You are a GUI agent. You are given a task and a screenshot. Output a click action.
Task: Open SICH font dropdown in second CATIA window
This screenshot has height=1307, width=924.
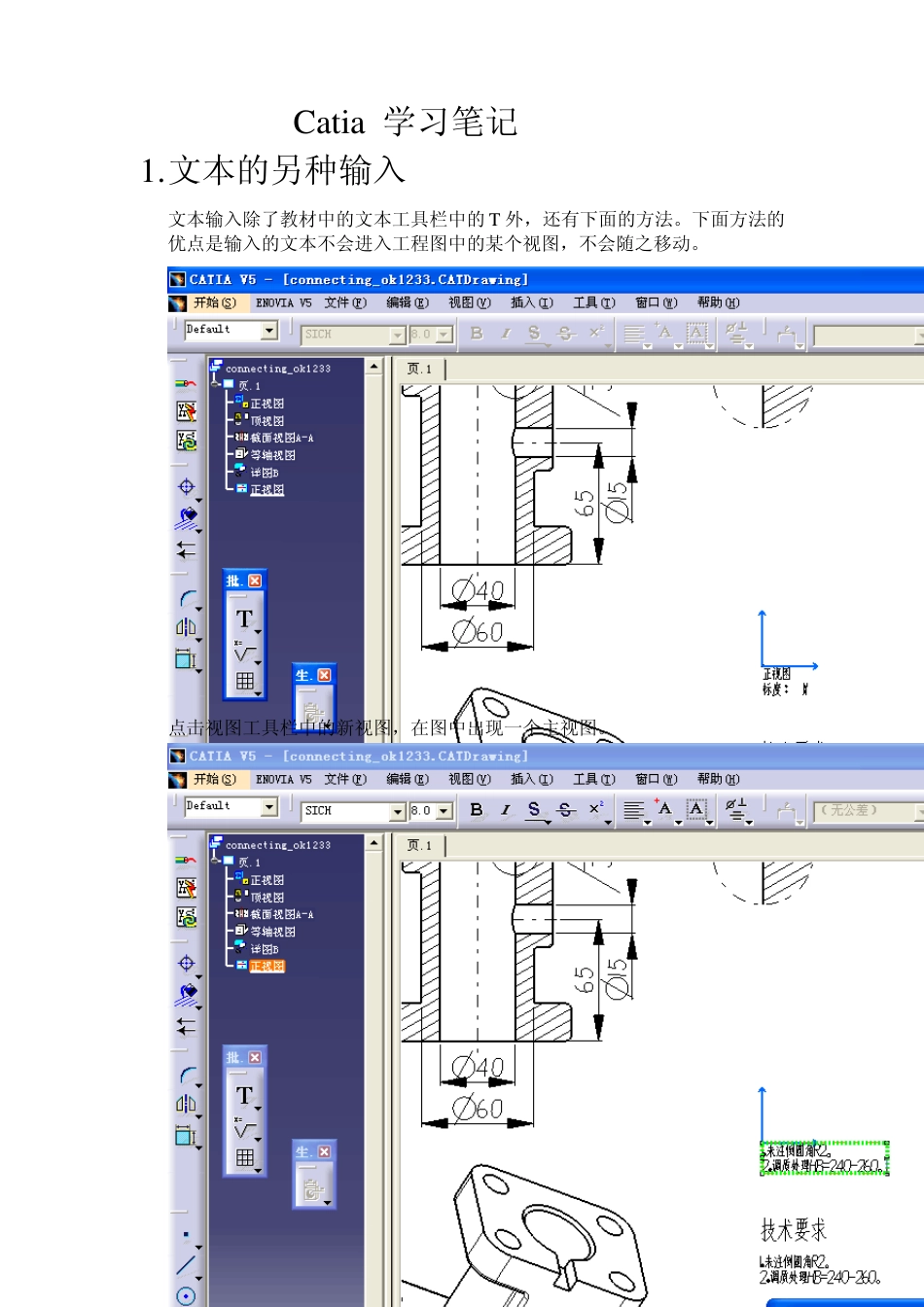tap(397, 811)
